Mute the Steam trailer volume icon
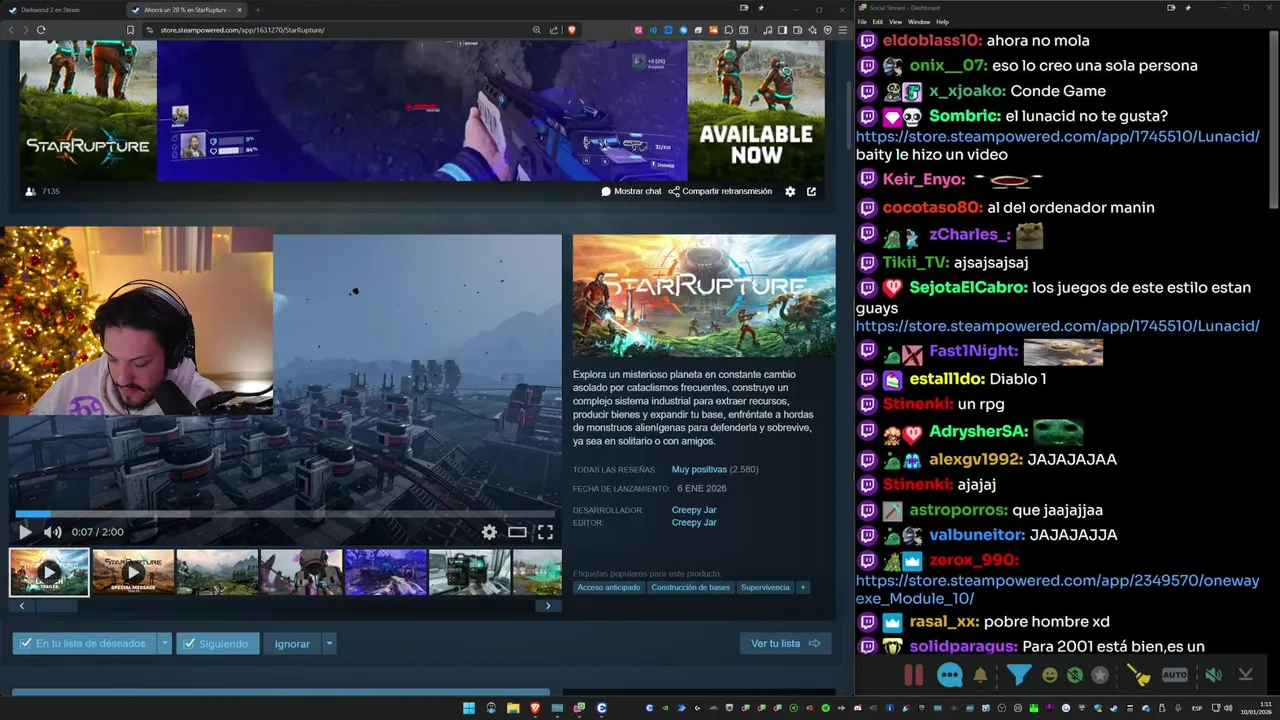Viewport: 1280px width, 720px height. [53, 532]
